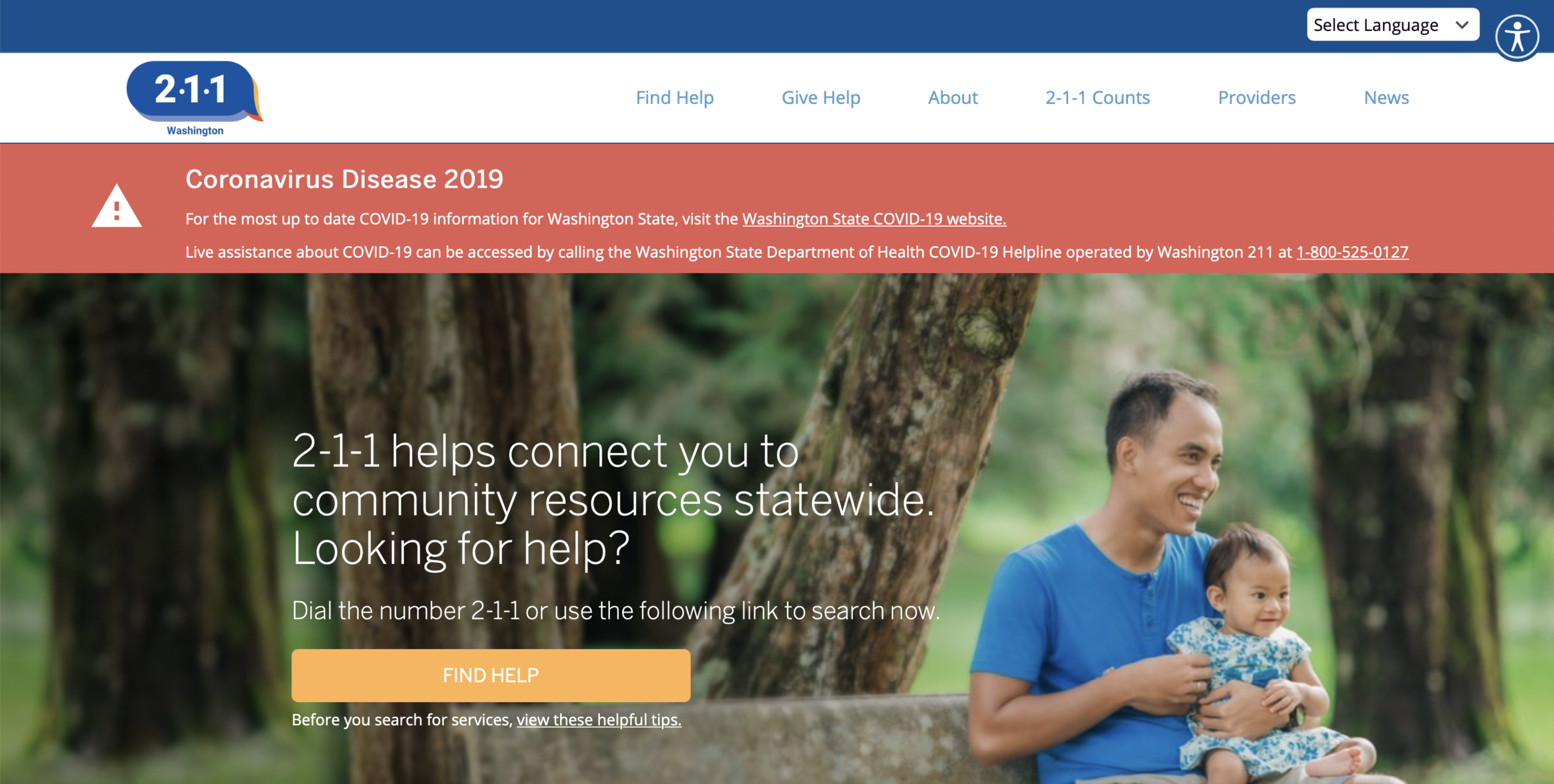Click the white warning triangle icon

(117, 207)
